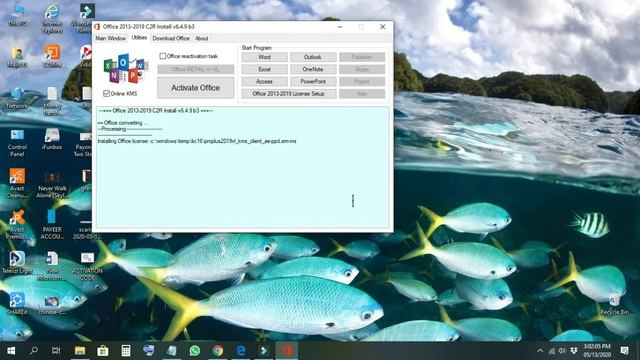Click the Office icon in title bar
The height and width of the screenshot is (360, 640).
pos(97,27)
